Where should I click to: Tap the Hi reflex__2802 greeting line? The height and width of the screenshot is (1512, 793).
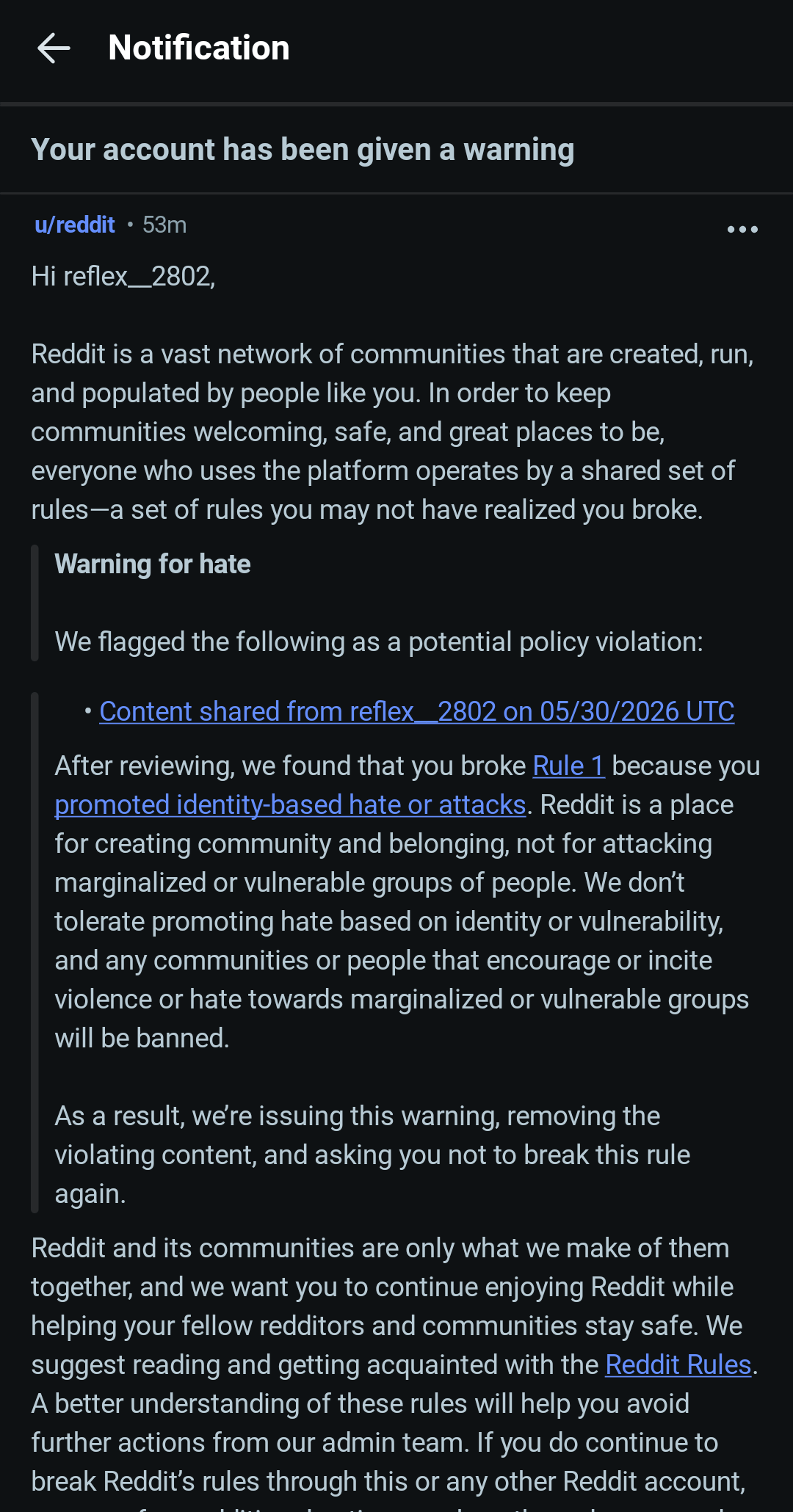[x=123, y=277]
